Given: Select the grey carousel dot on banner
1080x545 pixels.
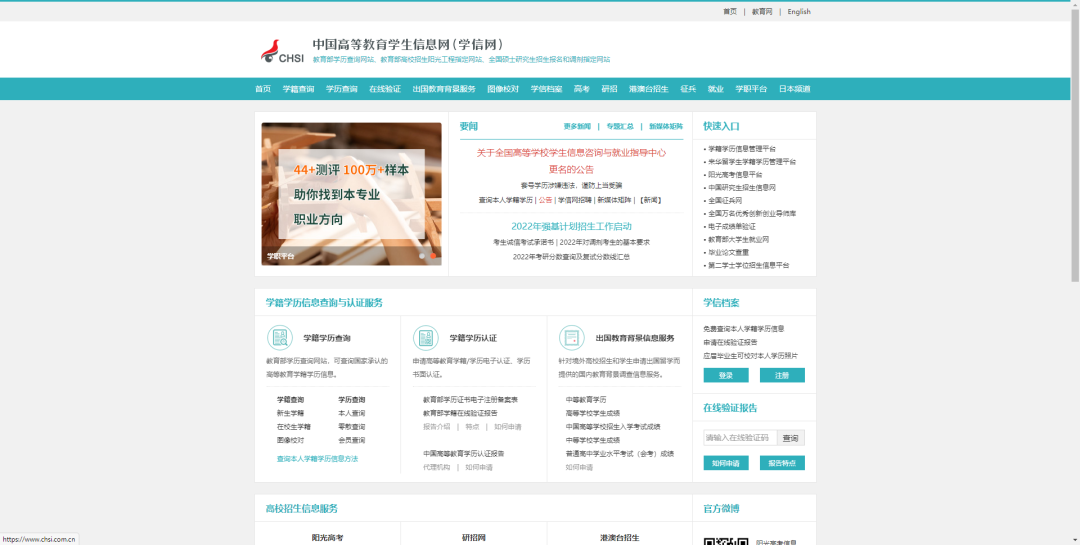Looking at the screenshot, I should (x=422, y=256).
